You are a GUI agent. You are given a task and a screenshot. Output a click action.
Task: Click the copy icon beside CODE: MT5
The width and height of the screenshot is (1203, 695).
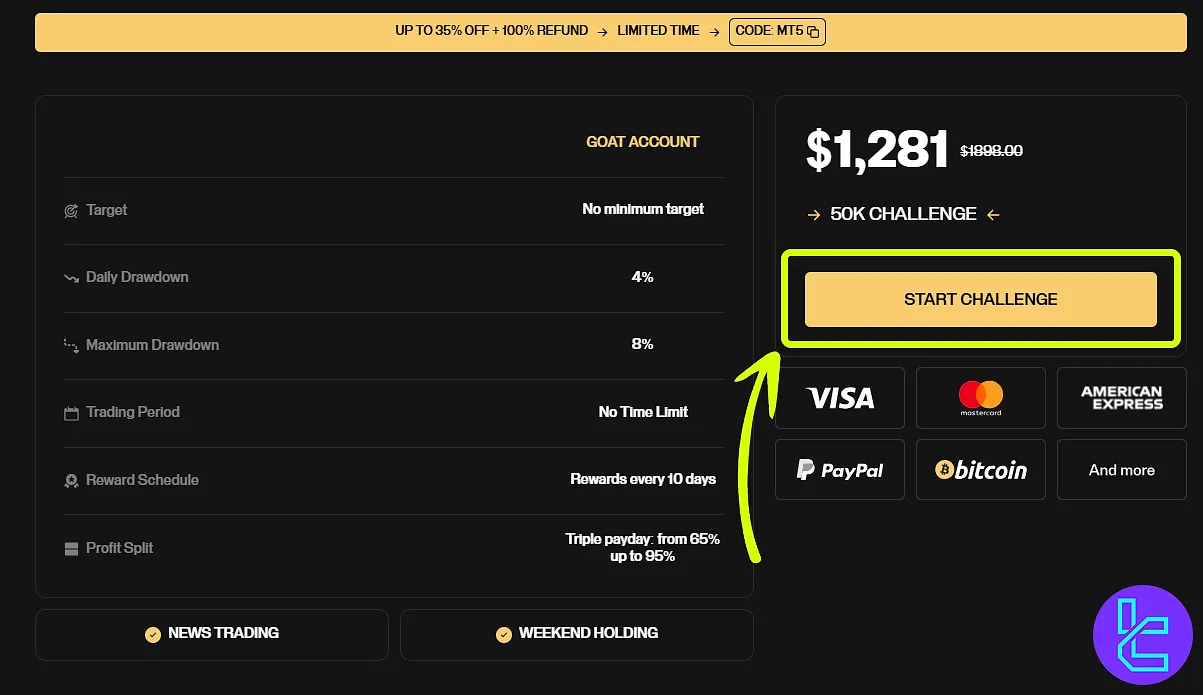(x=813, y=32)
